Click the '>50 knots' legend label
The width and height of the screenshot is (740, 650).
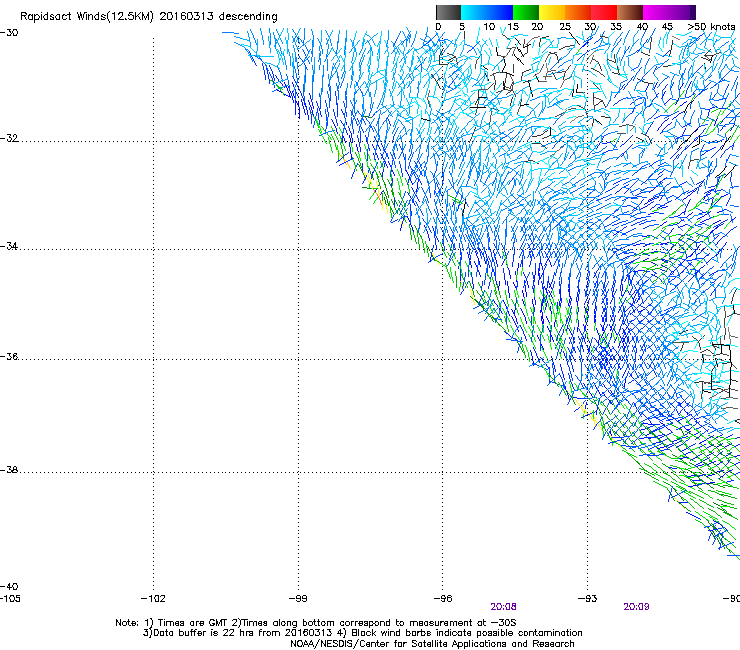click(x=711, y=27)
